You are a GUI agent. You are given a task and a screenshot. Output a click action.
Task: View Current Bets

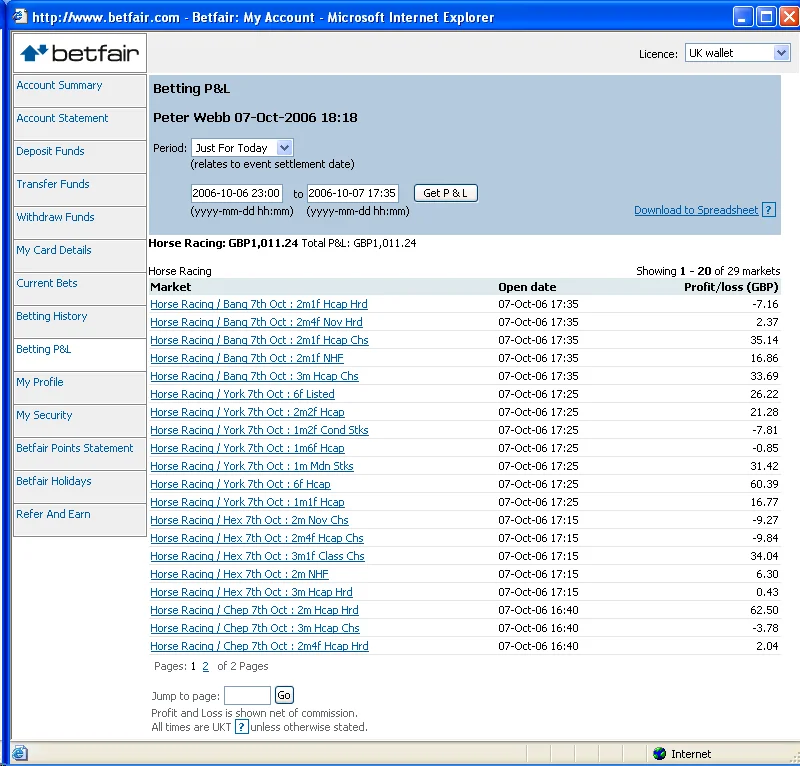pos(47,283)
